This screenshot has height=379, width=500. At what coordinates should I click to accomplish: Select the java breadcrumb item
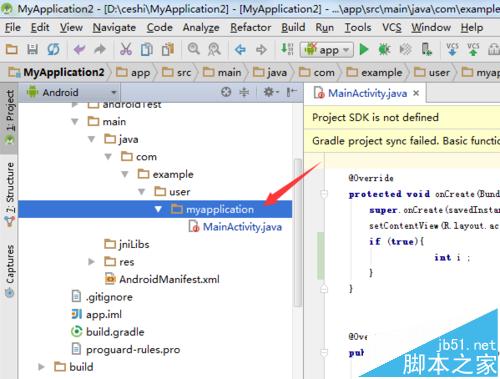[x=270, y=72]
